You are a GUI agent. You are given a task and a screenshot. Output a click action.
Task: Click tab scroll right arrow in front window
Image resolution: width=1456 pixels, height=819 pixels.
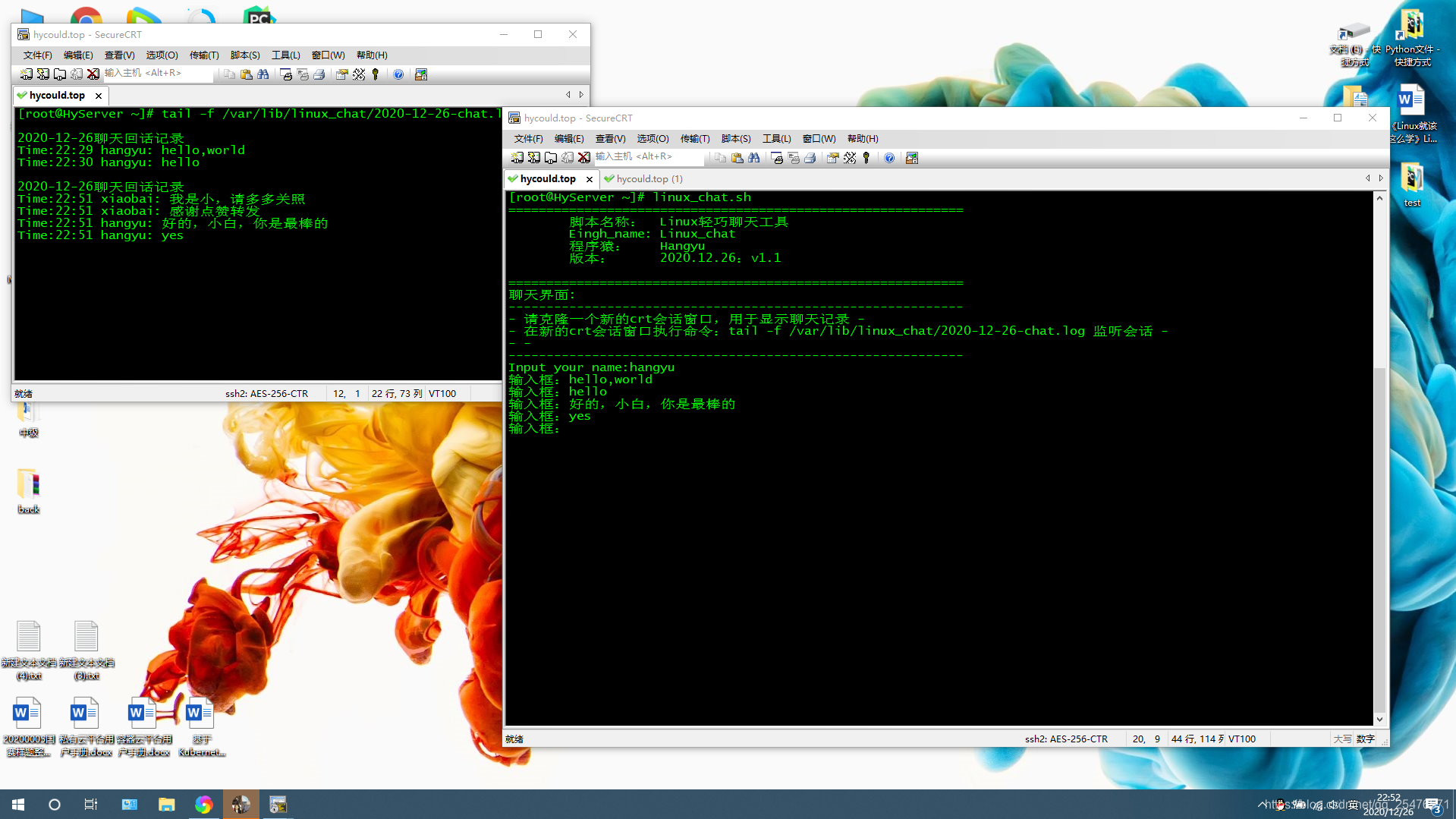click(x=1381, y=178)
